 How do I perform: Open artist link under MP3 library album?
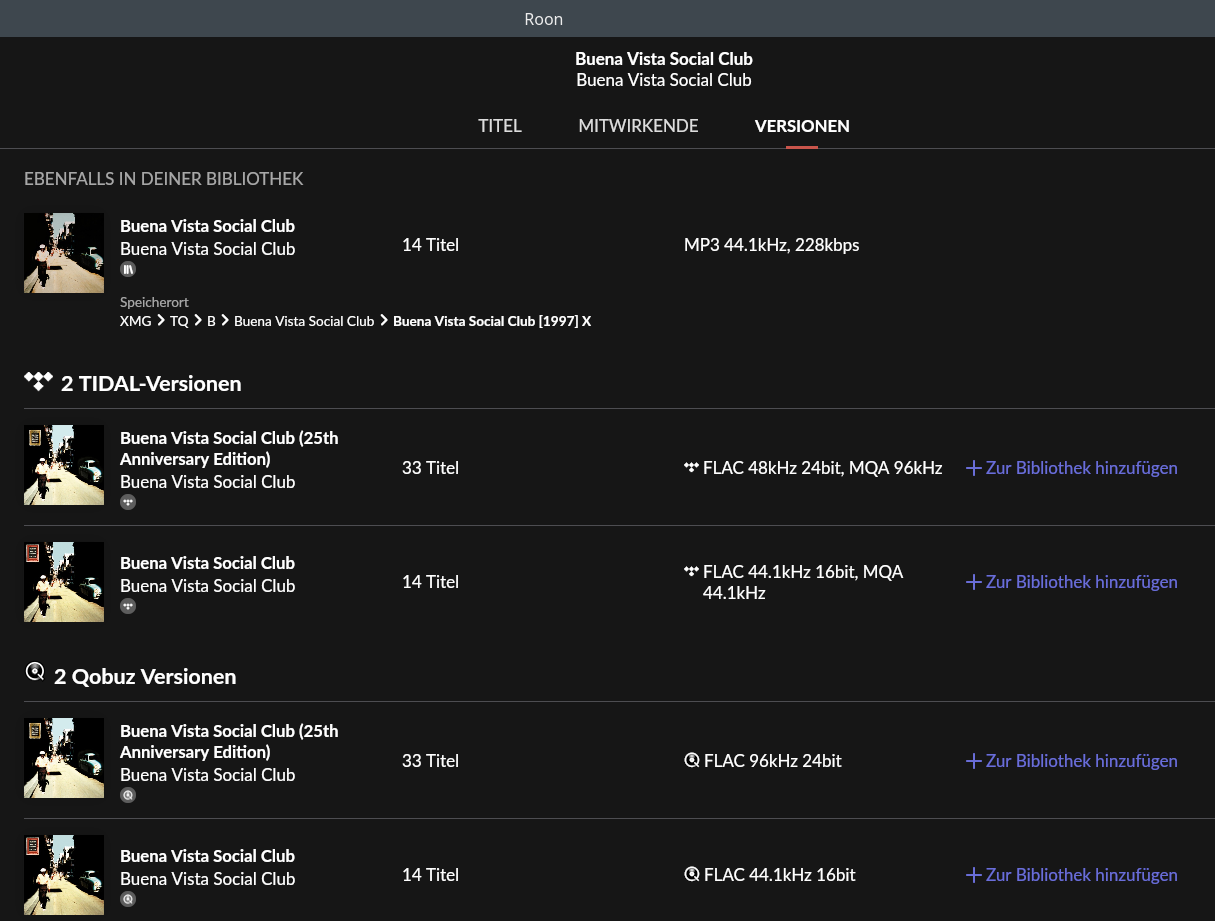click(x=207, y=249)
